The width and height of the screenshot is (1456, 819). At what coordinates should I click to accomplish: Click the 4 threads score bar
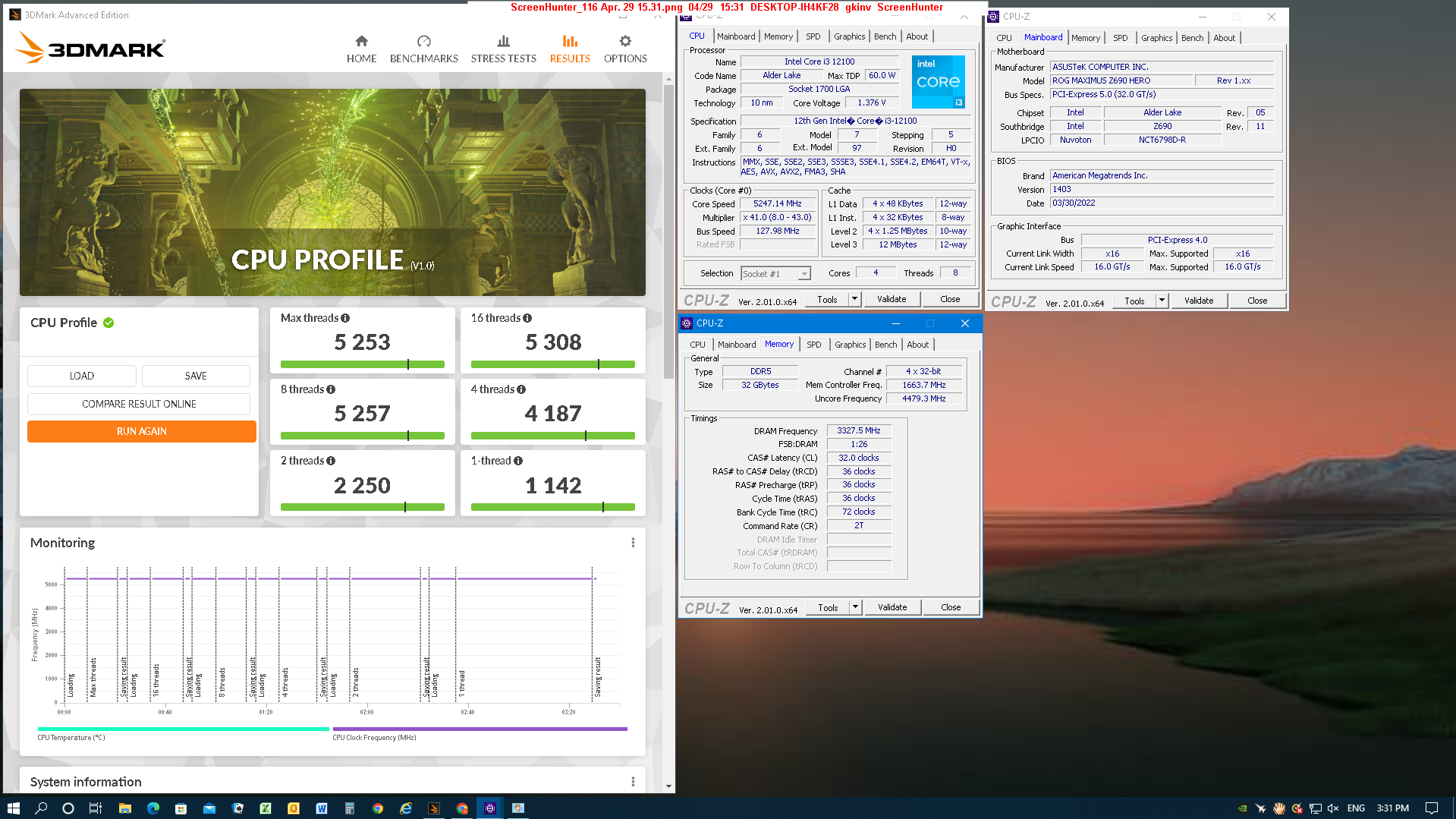coord(552,436)
